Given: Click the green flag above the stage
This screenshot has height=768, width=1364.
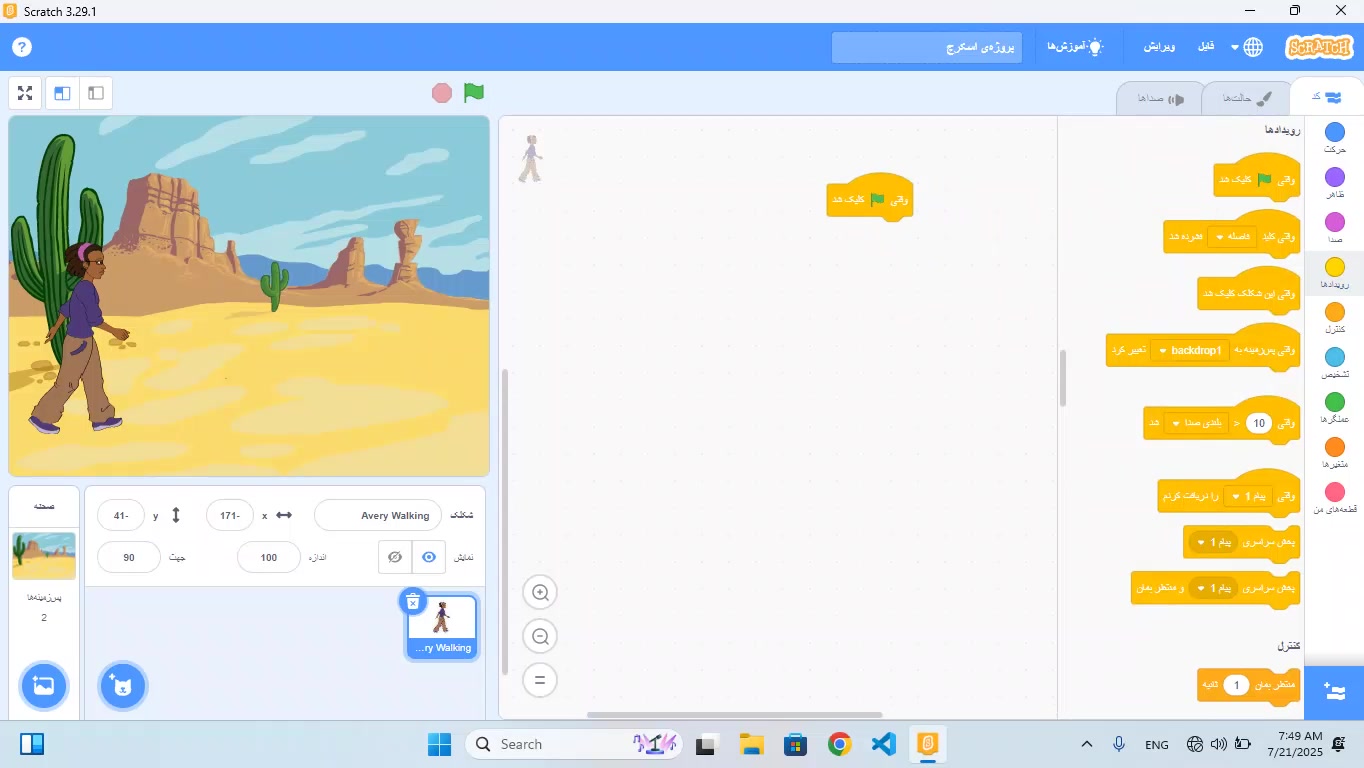Looking at the screenshot, I should [474, 93].
